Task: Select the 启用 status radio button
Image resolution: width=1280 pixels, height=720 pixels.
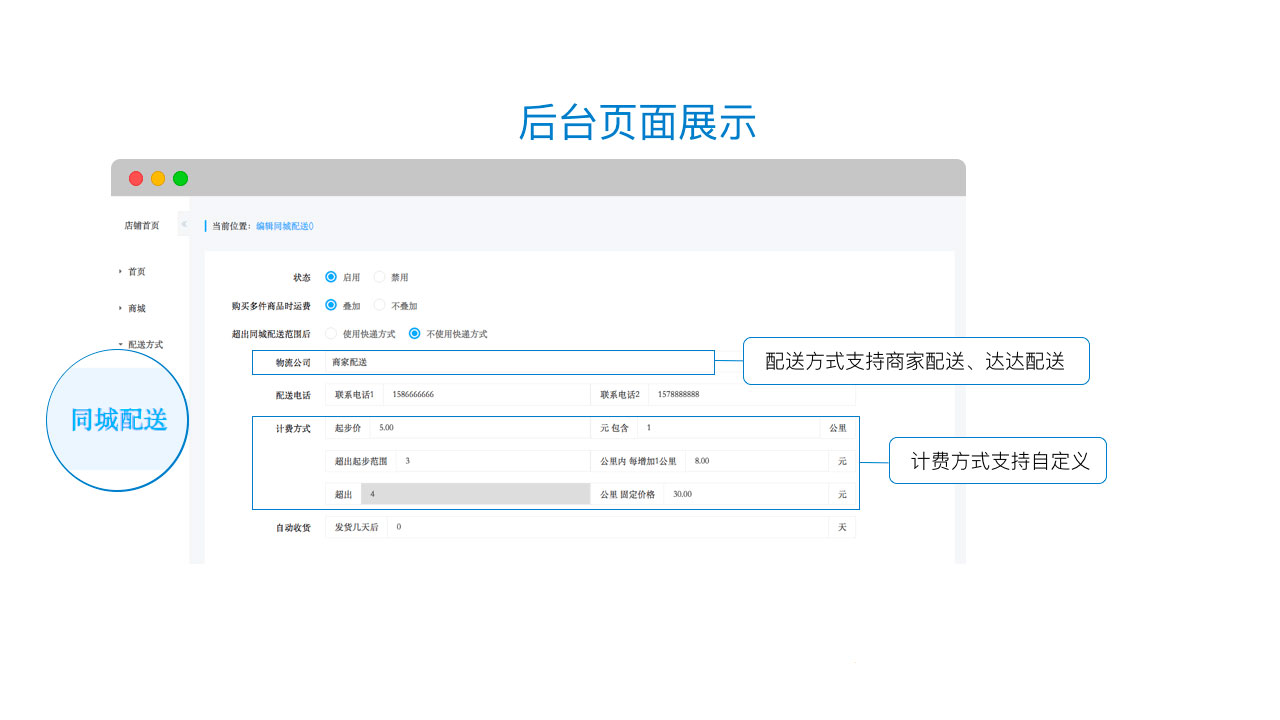Action: [x=331, y=277]
